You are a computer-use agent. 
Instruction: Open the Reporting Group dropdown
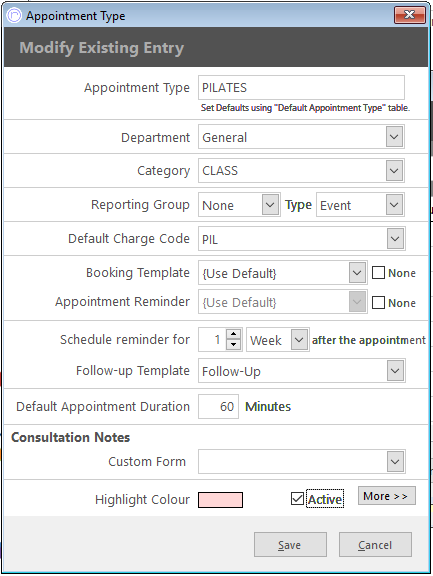(270, 205)
